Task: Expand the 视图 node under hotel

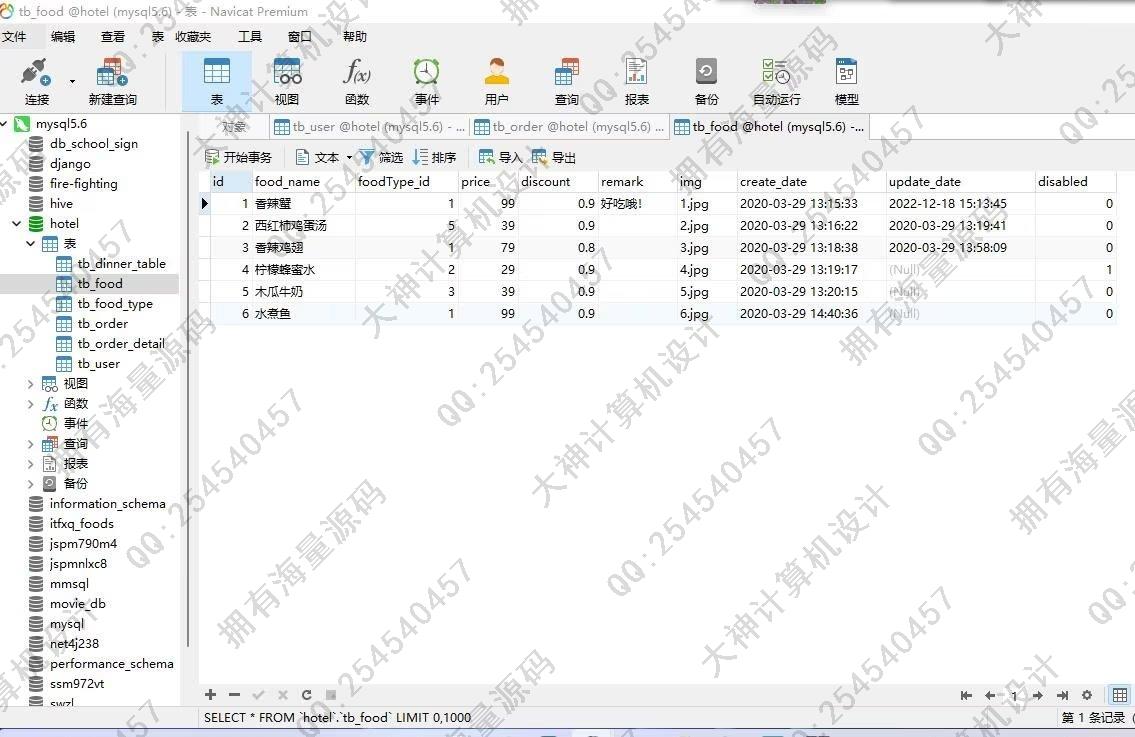Action: tap(31, 384)
